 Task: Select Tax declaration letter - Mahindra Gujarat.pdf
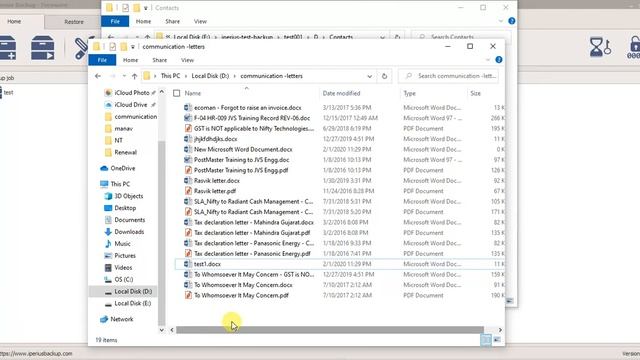tap(252, 233)
